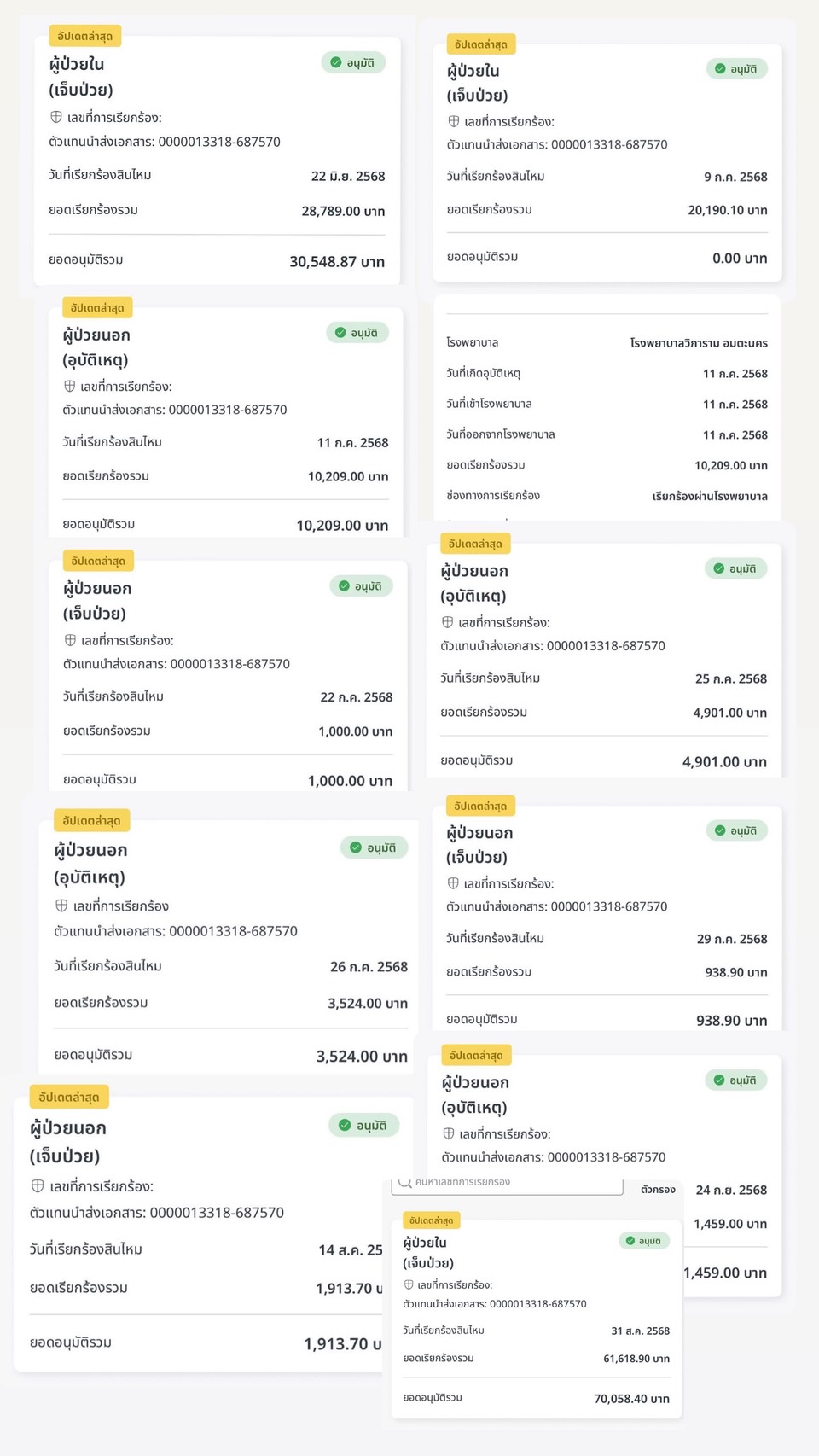Screen dimensions: 819x1456
Task: Click the อนุมัติ badge on the 3,524.00 บาท card
Action: pos(374,847)
